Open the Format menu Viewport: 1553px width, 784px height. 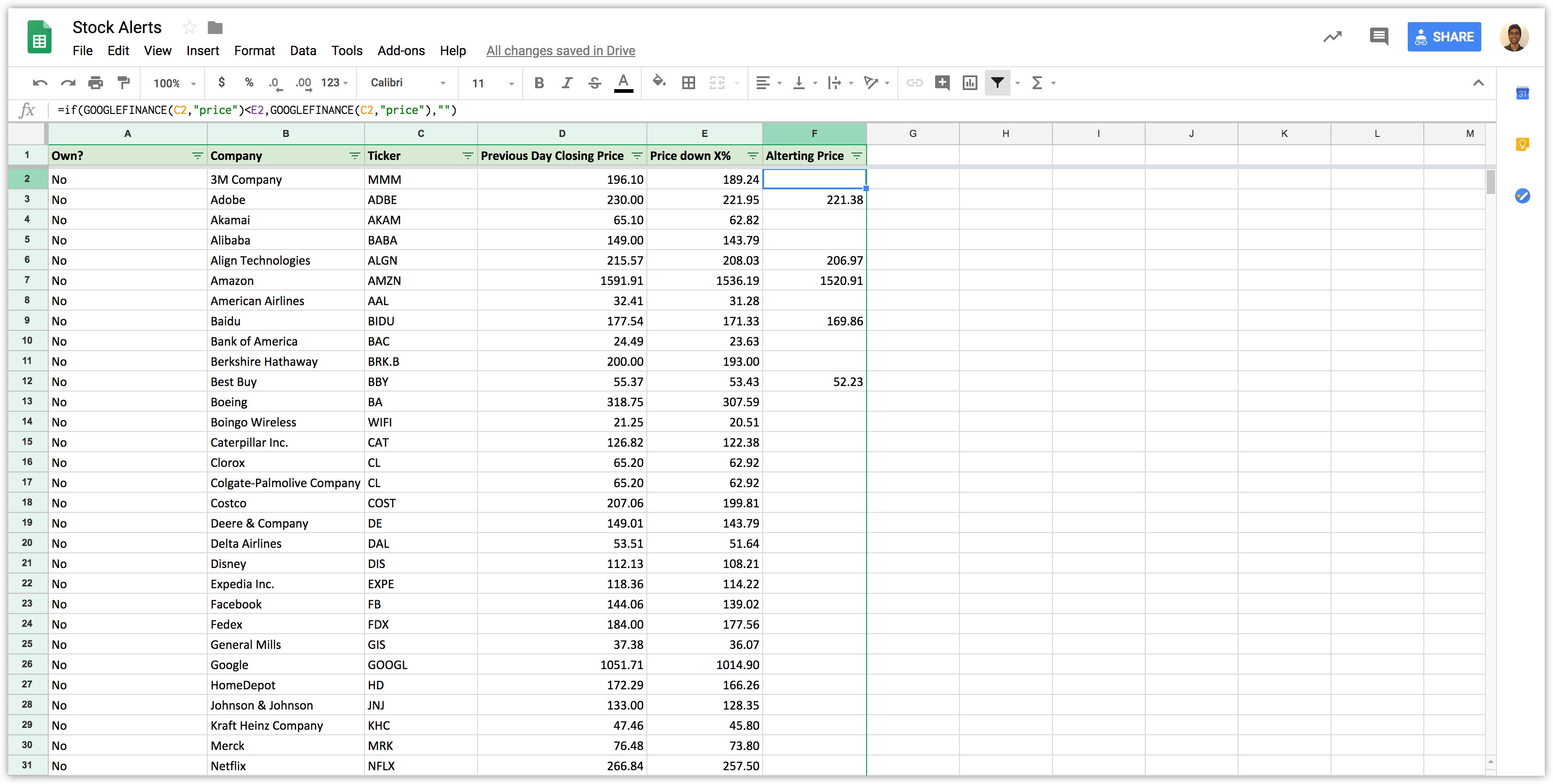click(254, 51)
